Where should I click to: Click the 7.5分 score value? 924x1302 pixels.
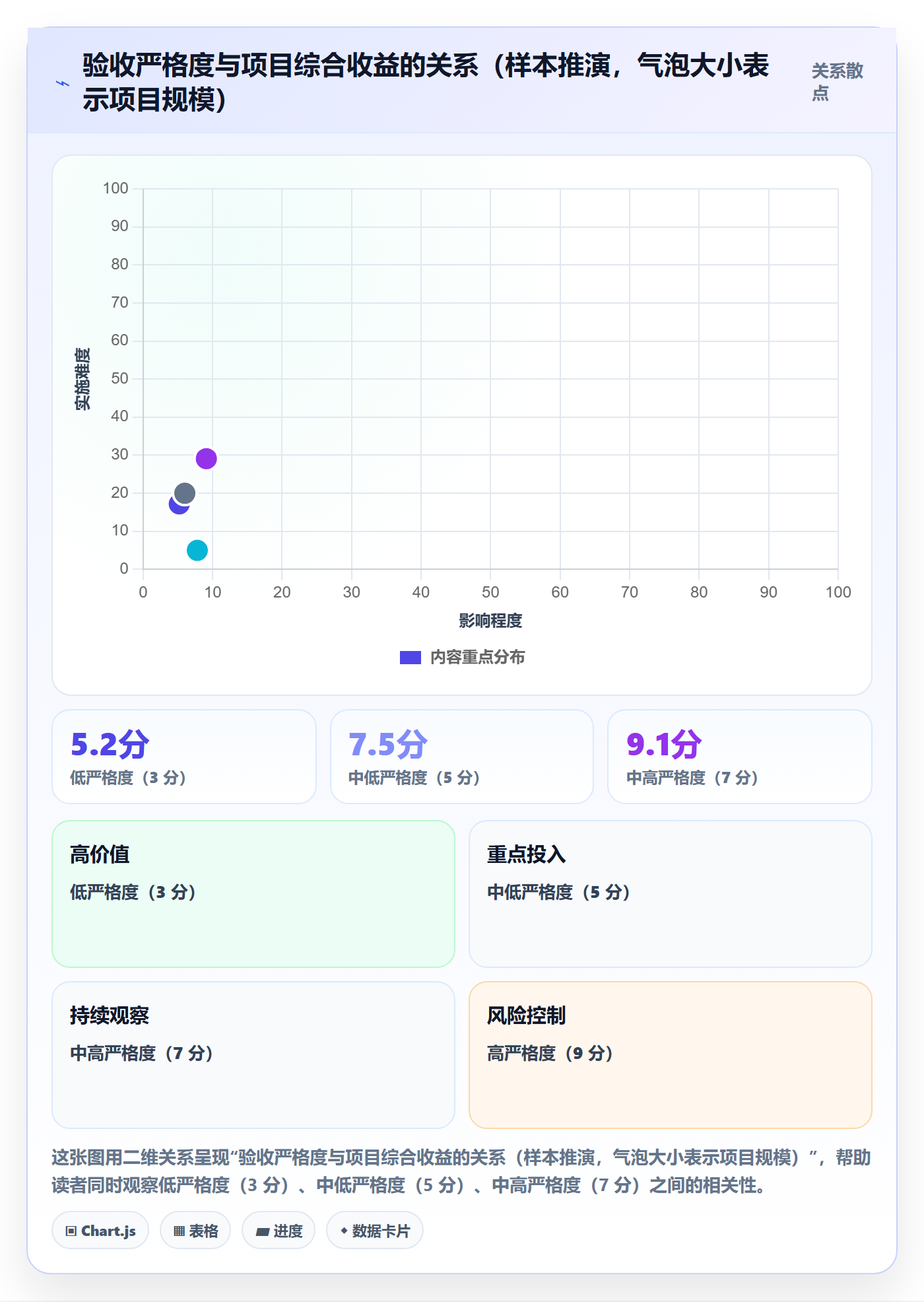coord(388,744)
